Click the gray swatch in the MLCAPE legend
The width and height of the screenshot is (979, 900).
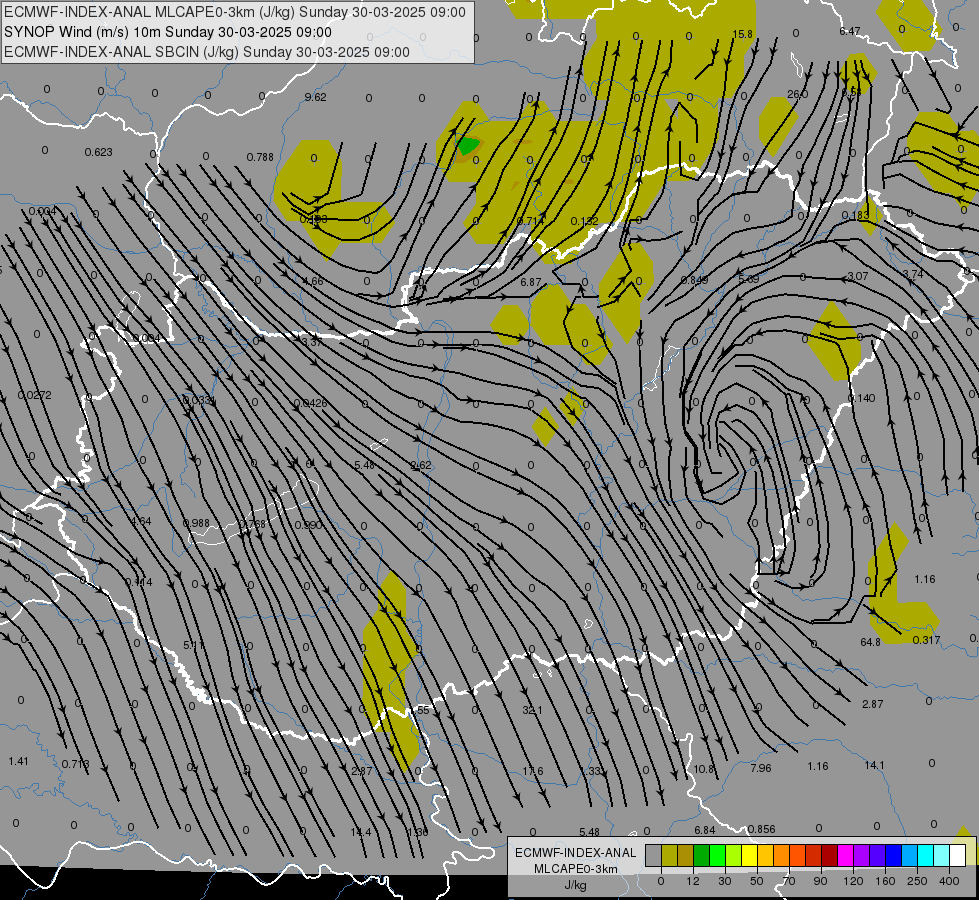pyautogui.click(x=653, y=856)
